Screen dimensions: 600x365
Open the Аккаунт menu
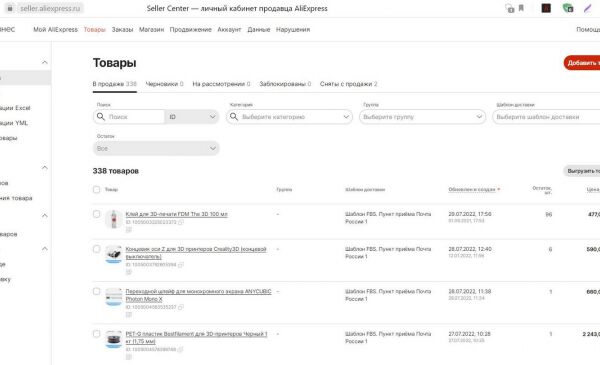229,29
